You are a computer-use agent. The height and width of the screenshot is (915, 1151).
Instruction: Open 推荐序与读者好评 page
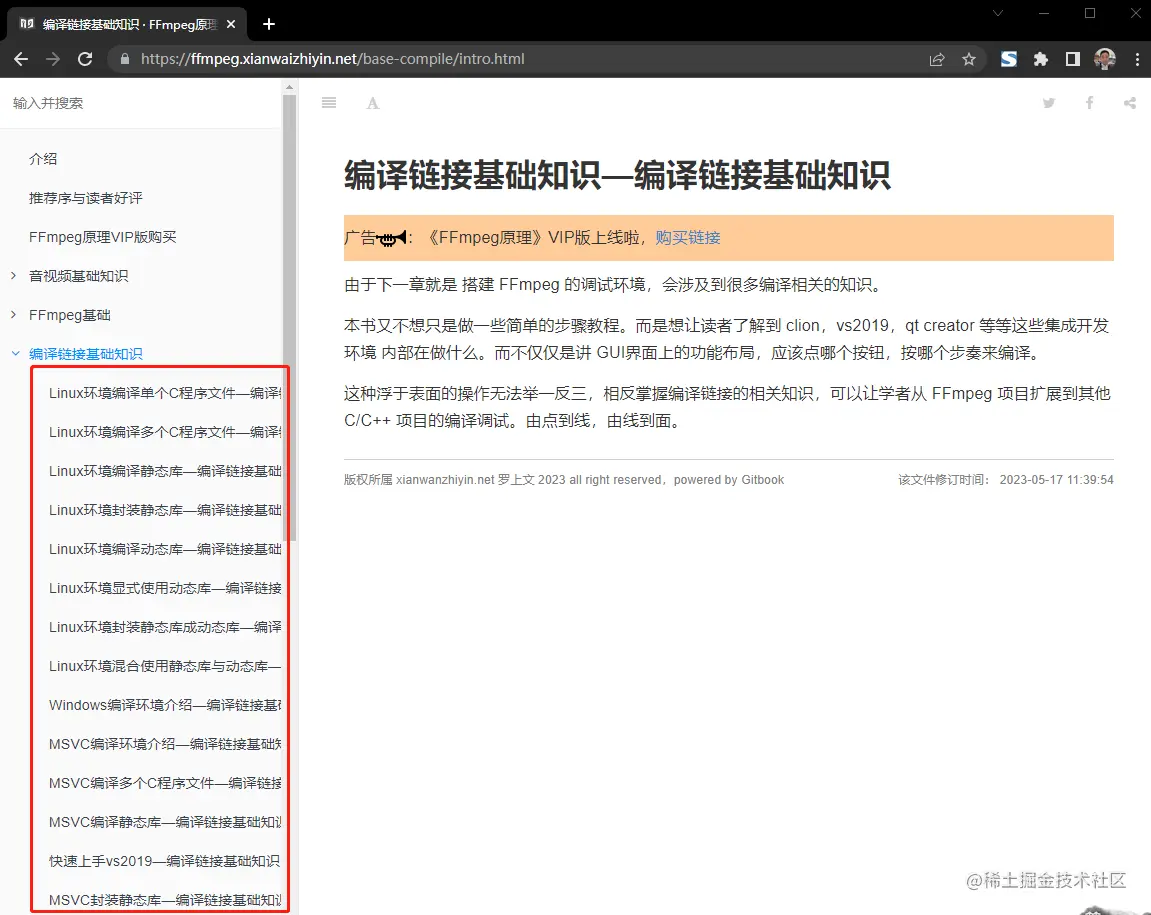click(86, 198)
